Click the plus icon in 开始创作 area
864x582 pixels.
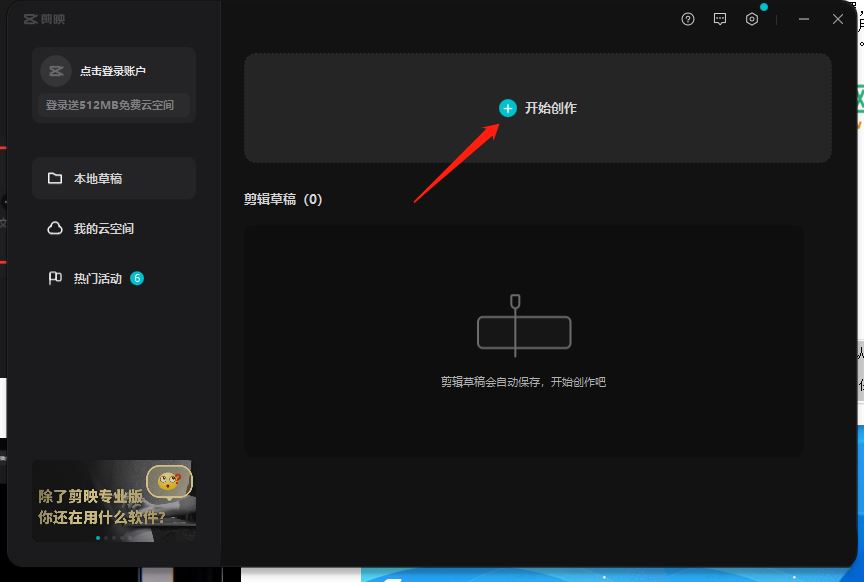click(x=506, y=106)
